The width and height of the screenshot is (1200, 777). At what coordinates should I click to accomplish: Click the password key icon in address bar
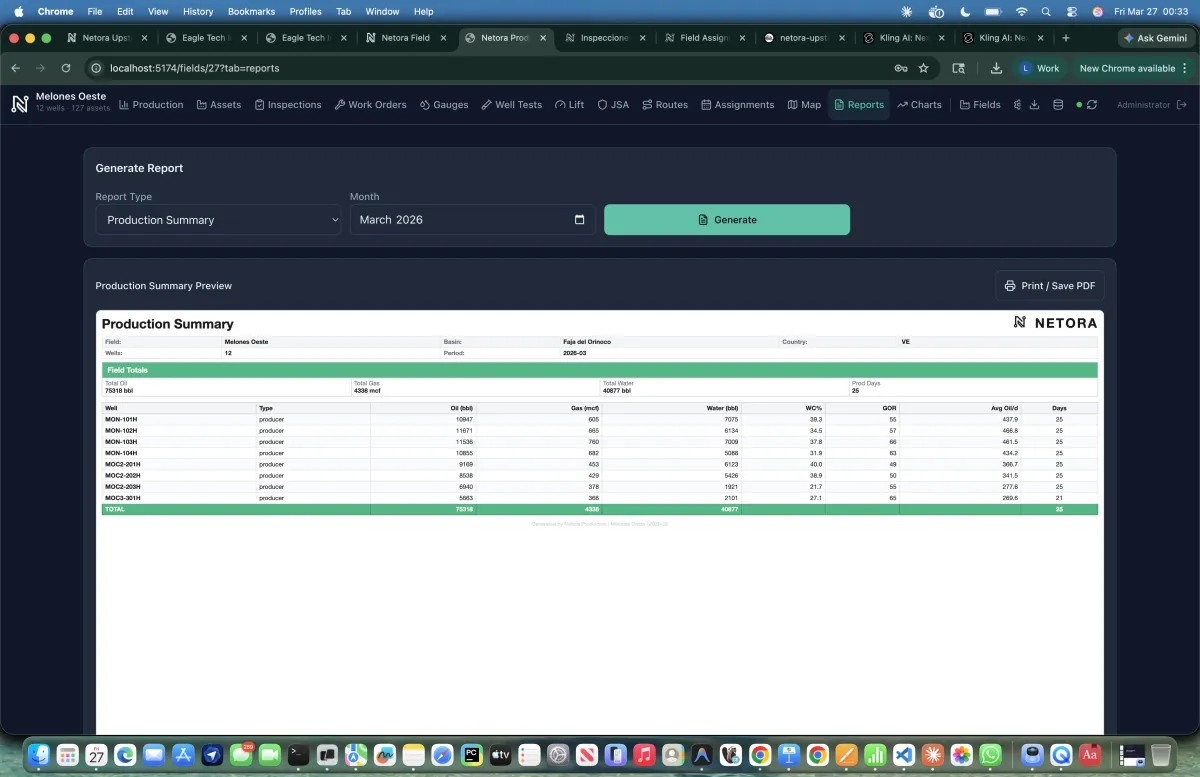900,68
